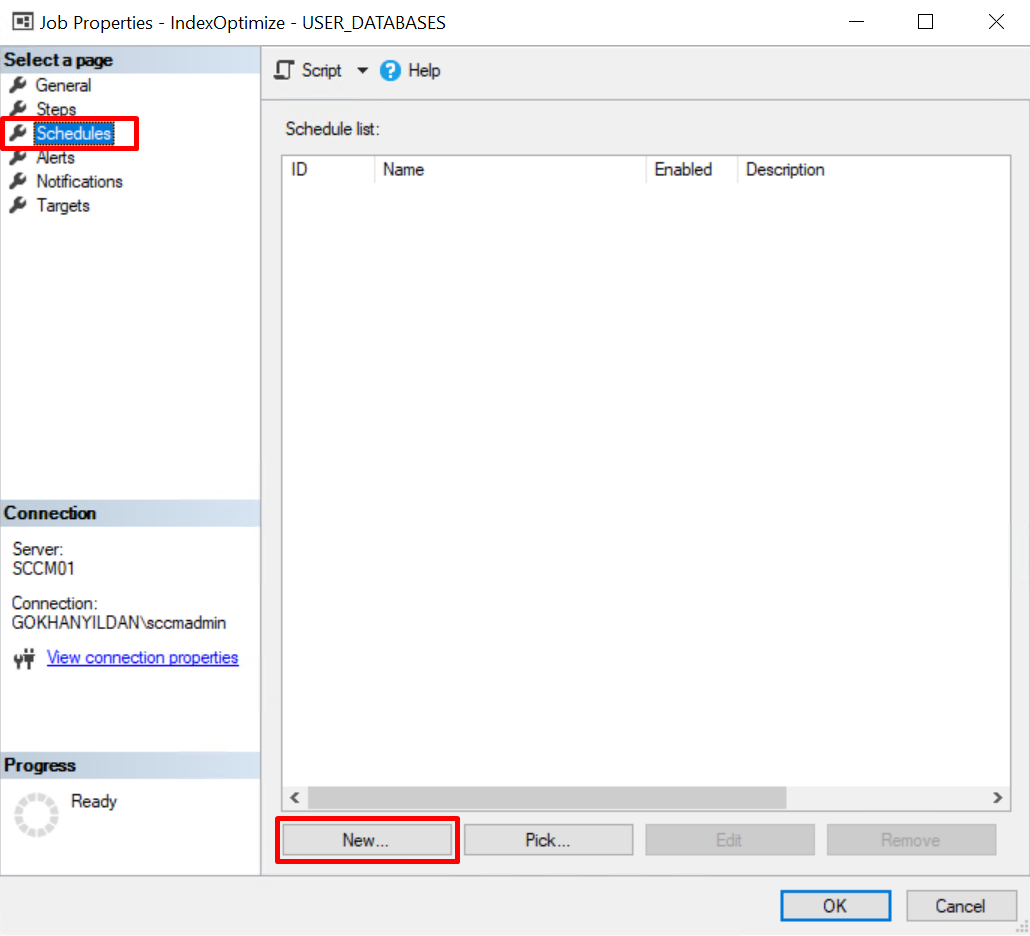
Task: Click the scroll-left arrow of schedule list
Action: pos(295,797)
